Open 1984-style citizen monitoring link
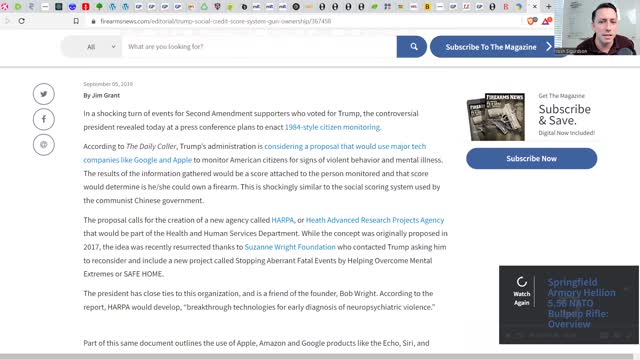 (x=333, y=127)
